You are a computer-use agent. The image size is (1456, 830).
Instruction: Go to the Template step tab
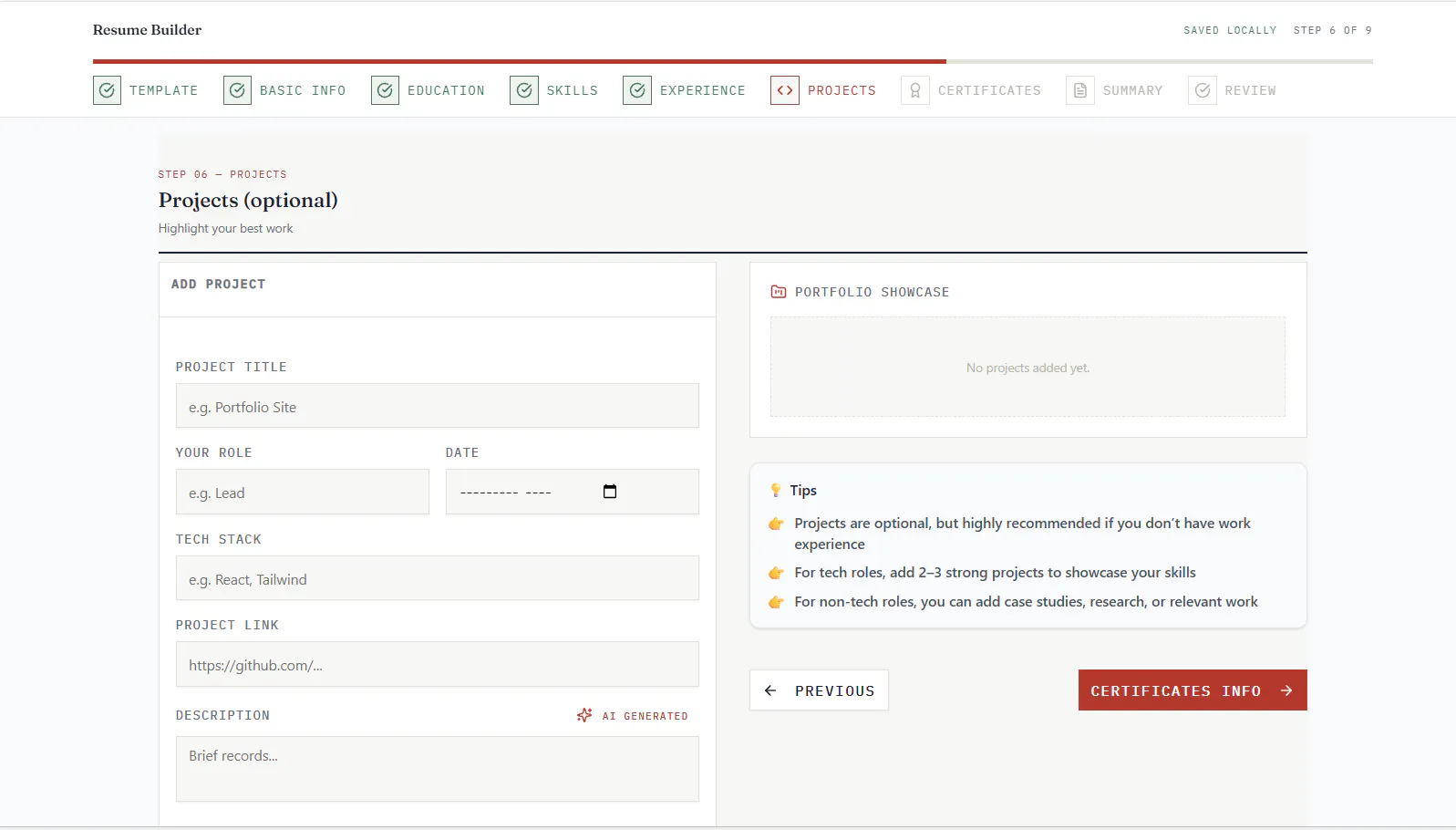click(146, 90)
